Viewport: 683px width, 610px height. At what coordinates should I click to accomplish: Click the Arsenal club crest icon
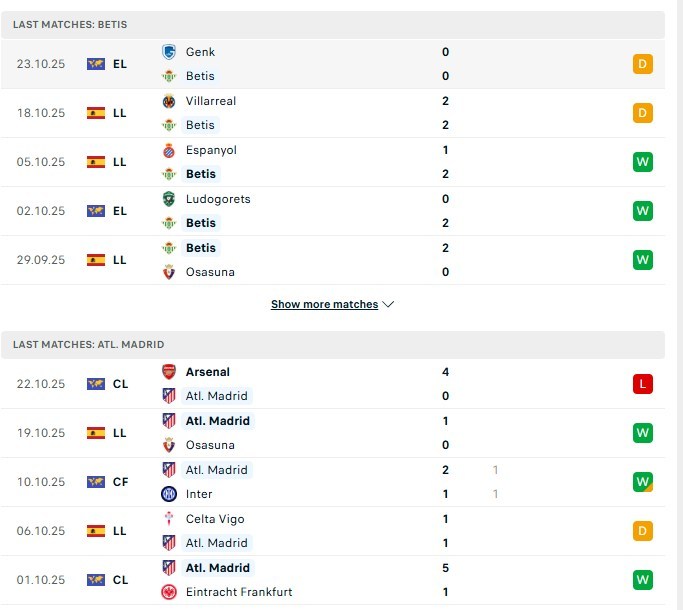[x=169, y=372]
